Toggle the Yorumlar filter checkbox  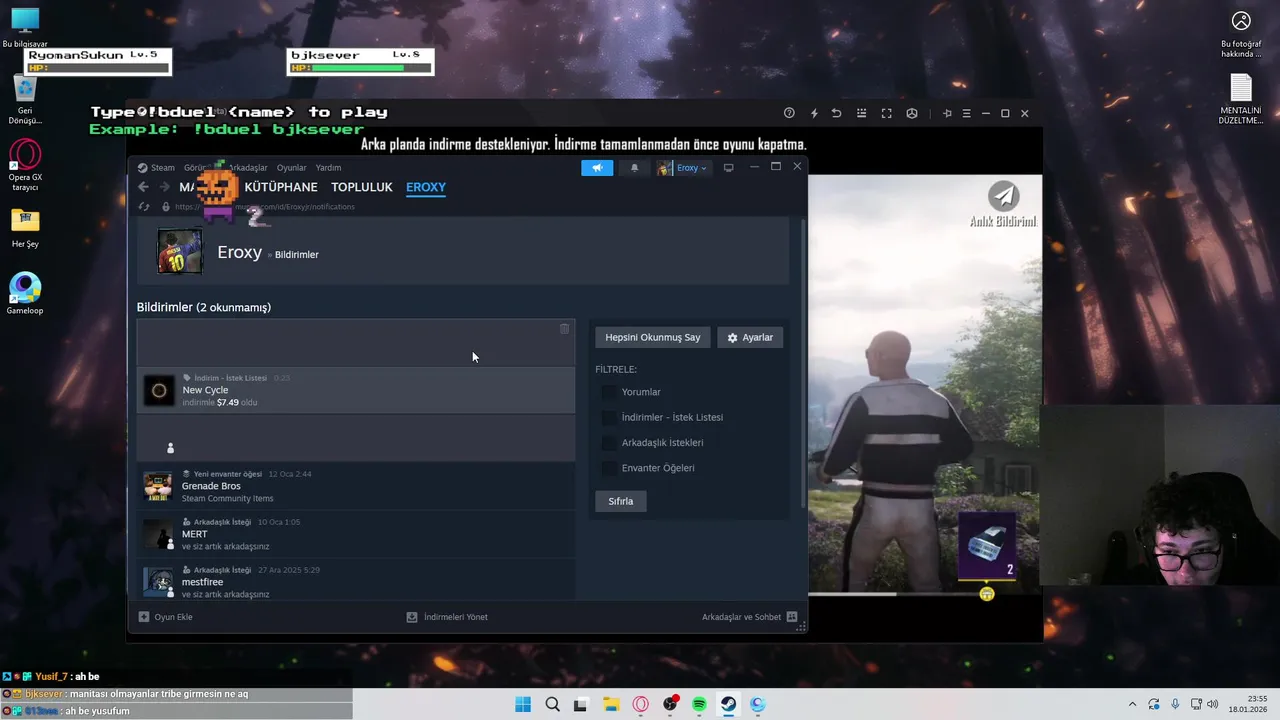pos(608,392)
